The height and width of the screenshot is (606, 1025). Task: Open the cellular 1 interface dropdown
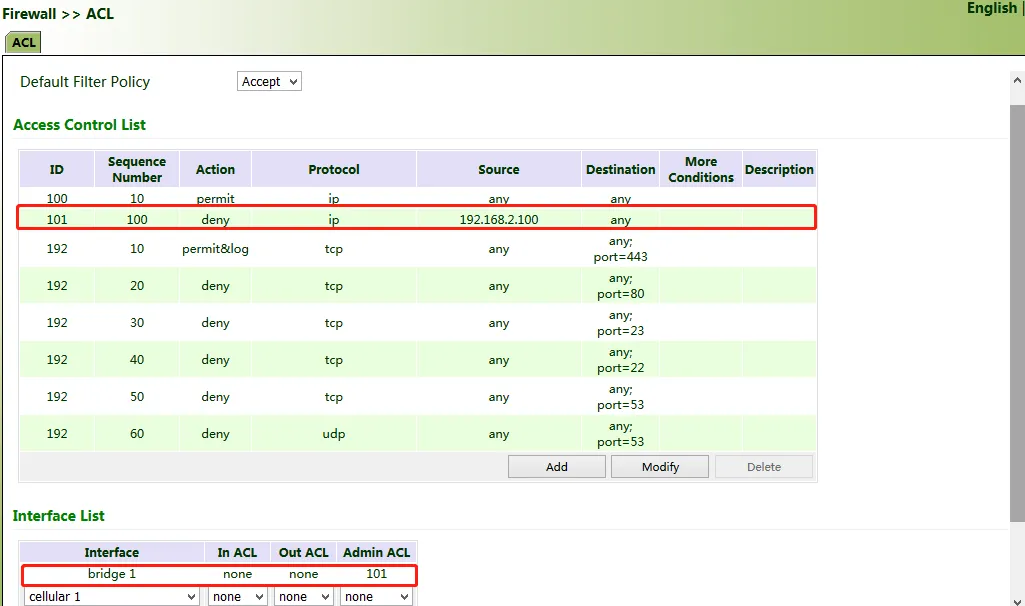click(112, 596)
